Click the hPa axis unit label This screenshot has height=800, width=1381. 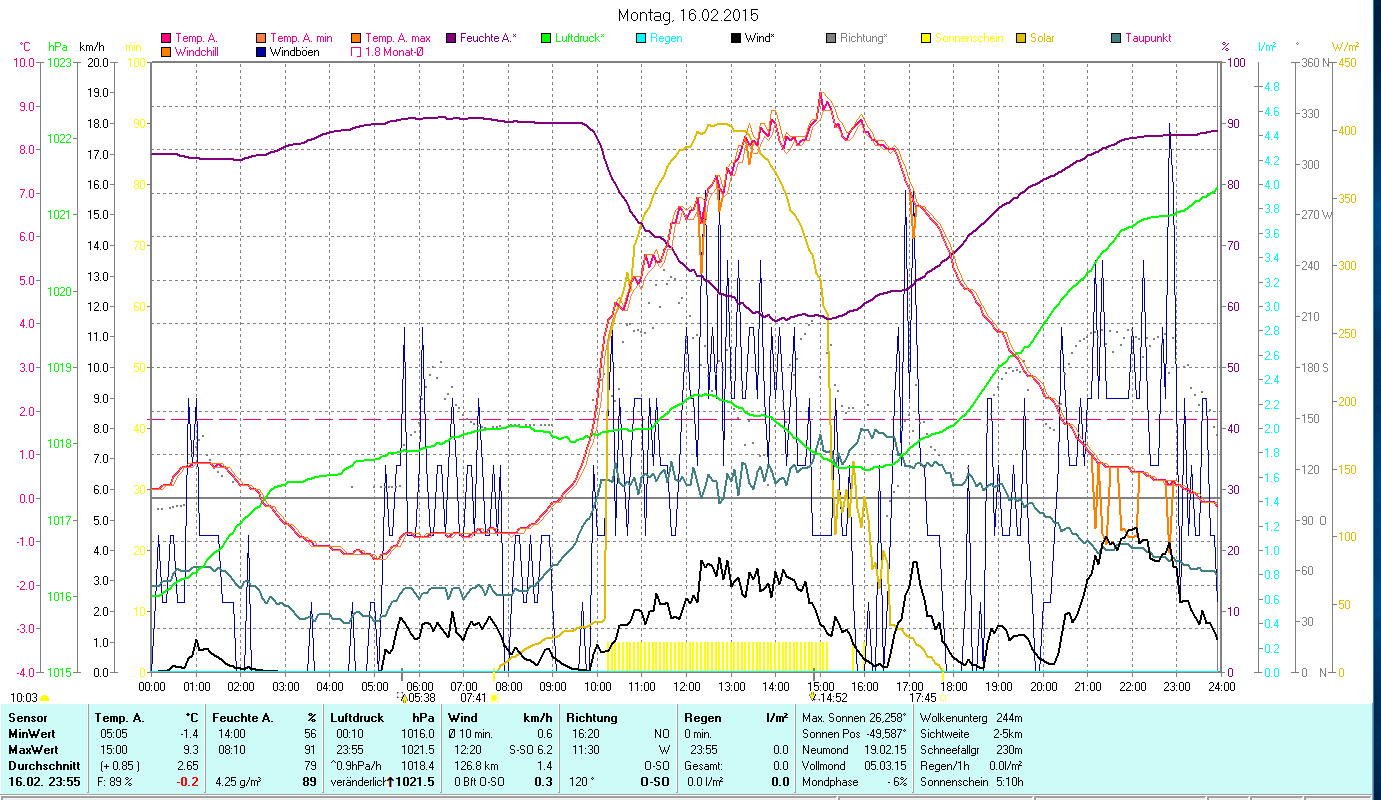point(58,47)
